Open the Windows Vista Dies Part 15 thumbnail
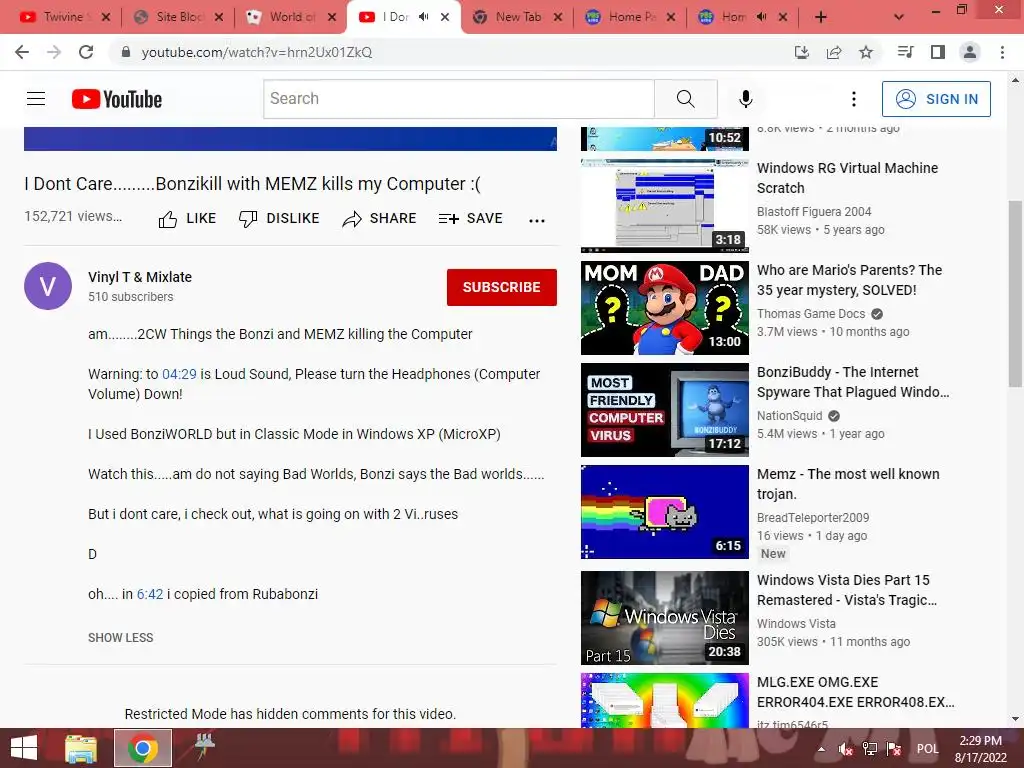 (x=665, y=618)
